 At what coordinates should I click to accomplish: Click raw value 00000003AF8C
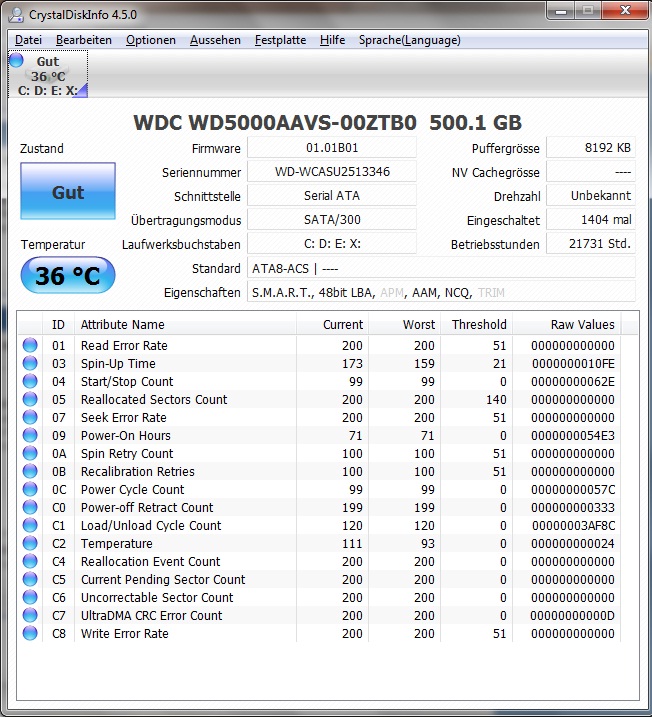[x=573, y=526]
